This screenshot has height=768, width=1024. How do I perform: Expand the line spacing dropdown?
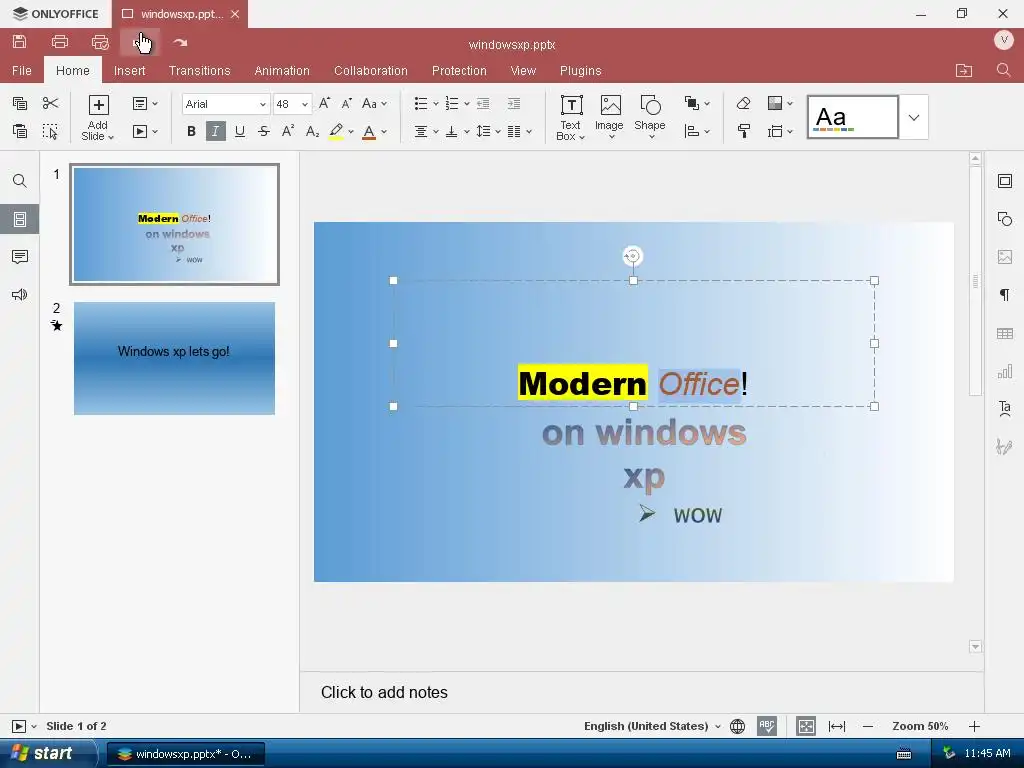[x=498, y=131]
